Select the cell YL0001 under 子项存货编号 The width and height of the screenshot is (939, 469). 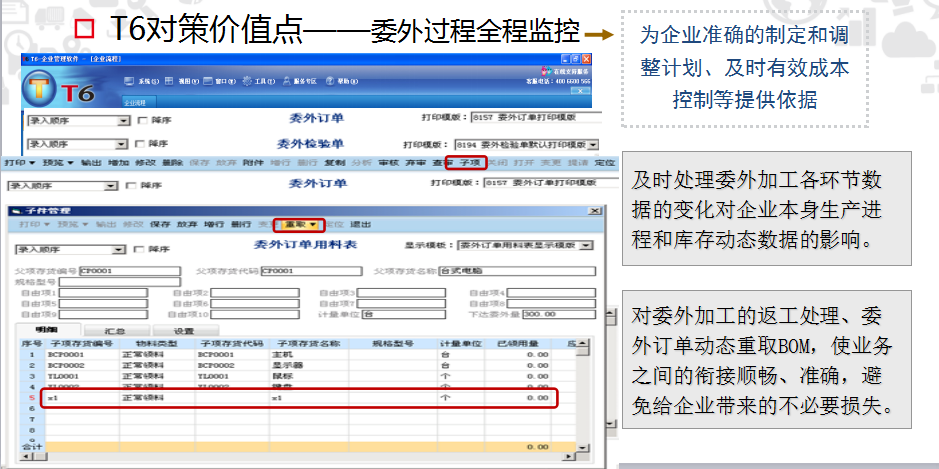(82, 376)
